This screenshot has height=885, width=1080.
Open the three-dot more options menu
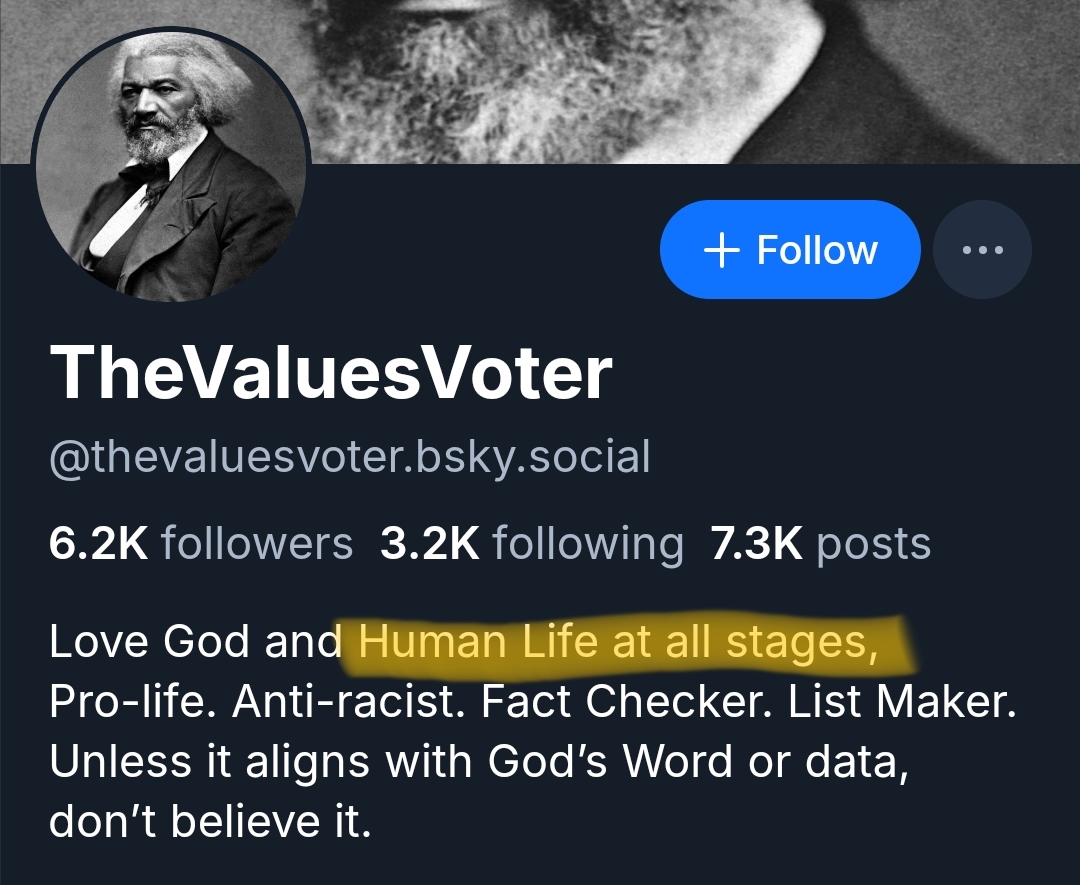[x=982, y=249]
